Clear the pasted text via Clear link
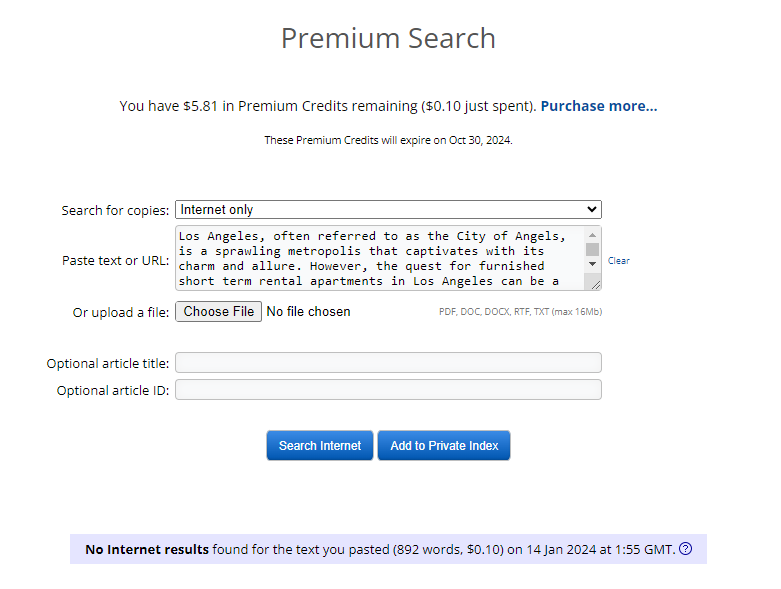Image resolution: width=781 pixels, height=589 pixels. click(x=619, y=260)
